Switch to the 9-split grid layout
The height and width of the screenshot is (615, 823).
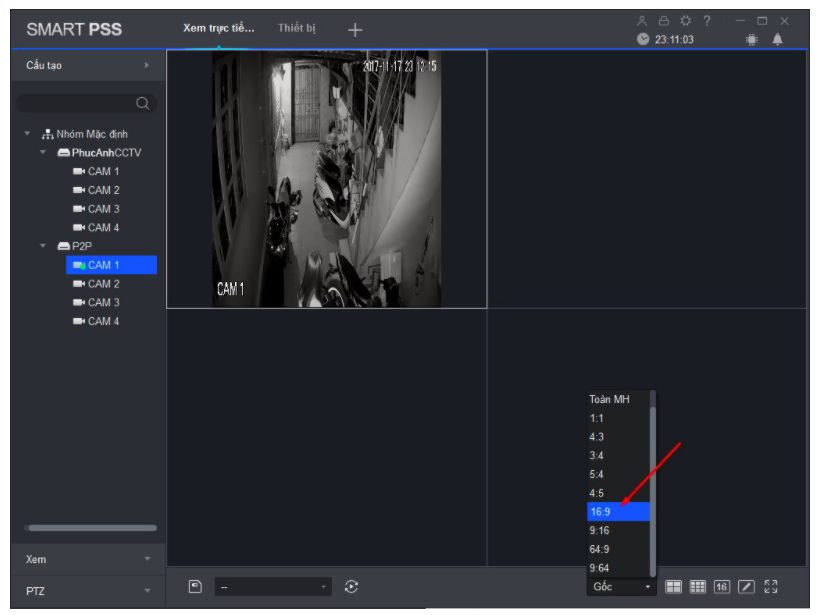(699, 587)
